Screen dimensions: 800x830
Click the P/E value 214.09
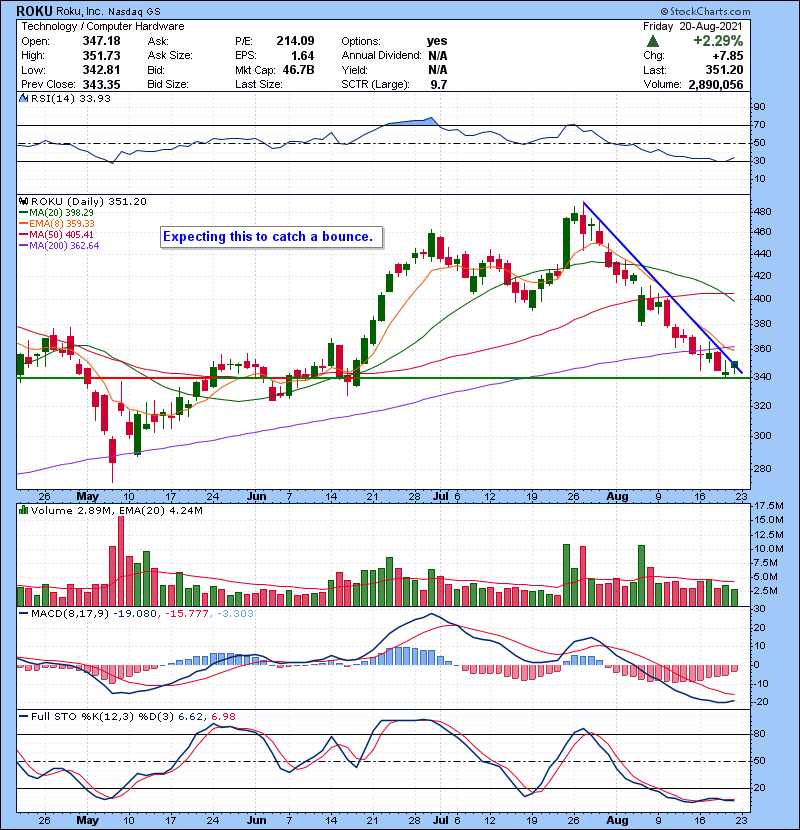point(295,41)
